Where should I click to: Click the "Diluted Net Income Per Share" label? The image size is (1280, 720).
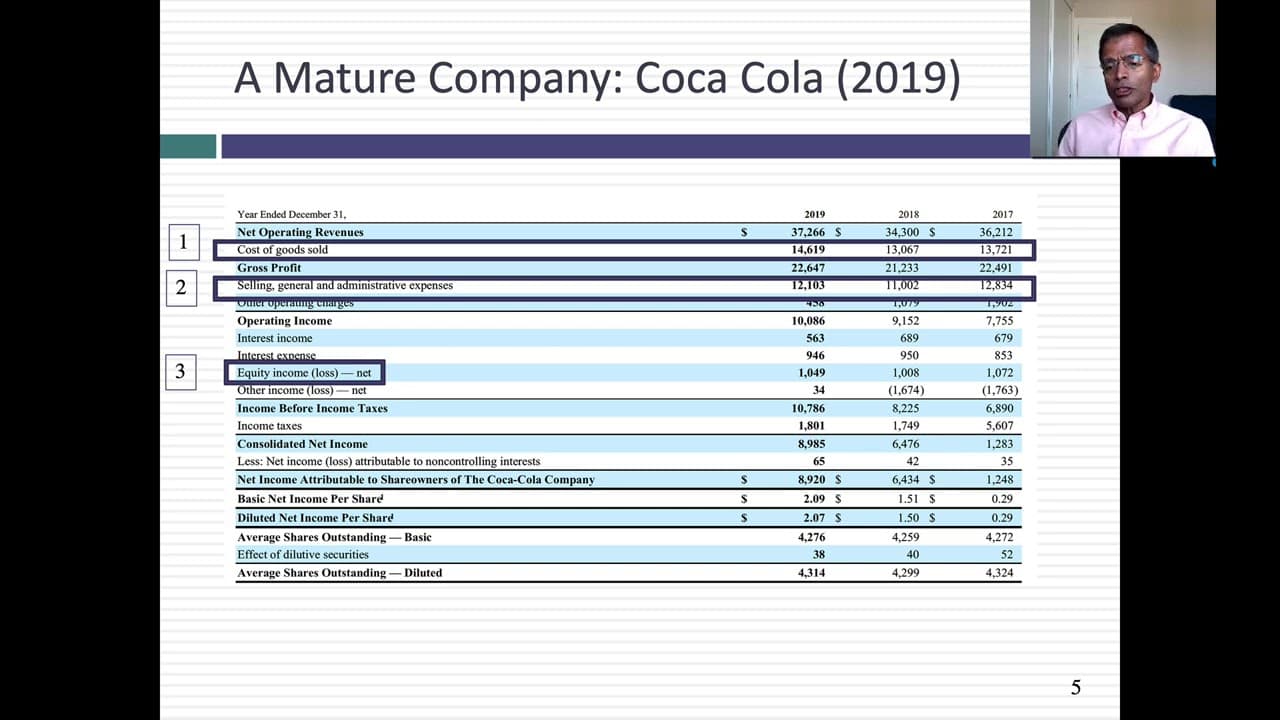pos(315,518)
